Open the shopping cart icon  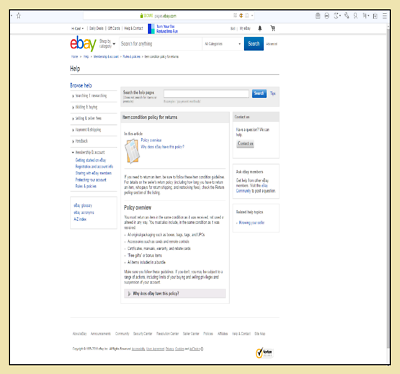(273, 28)
